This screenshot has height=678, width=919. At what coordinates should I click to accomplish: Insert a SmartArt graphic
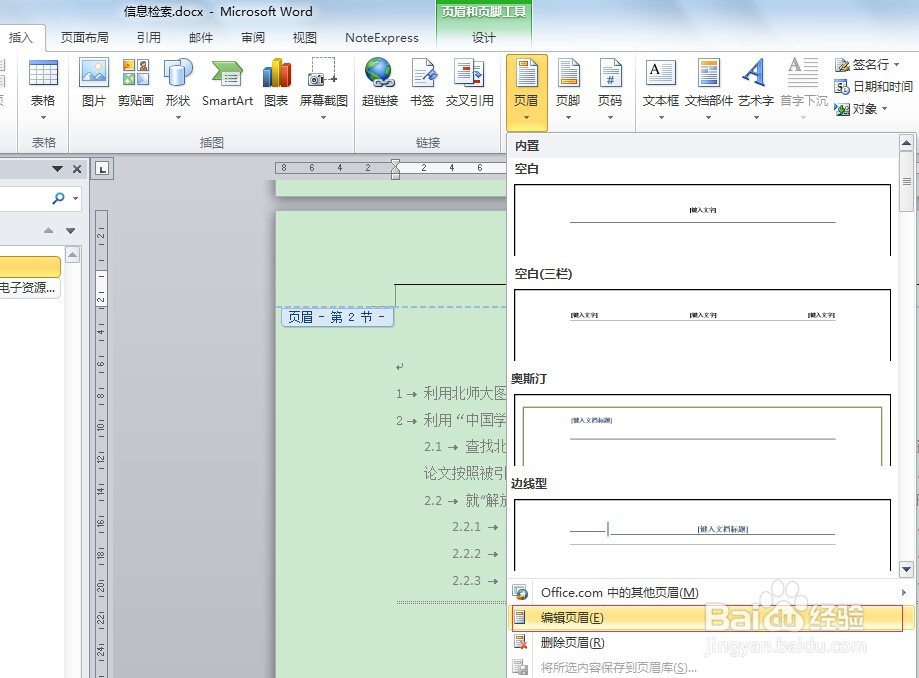pyautogui.click(x=226, y=85)
